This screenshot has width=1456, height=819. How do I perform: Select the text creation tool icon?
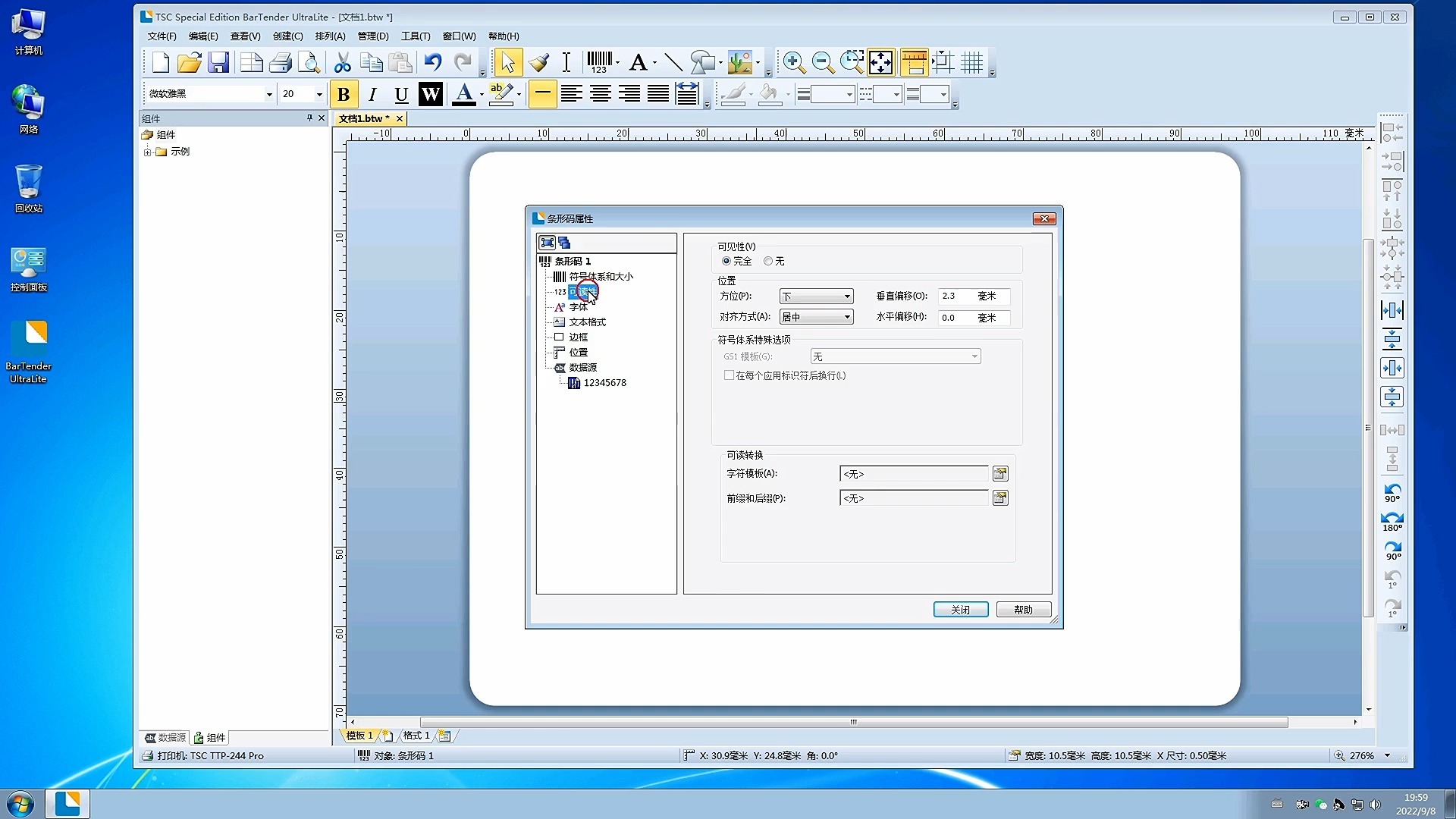click(638, 62)
